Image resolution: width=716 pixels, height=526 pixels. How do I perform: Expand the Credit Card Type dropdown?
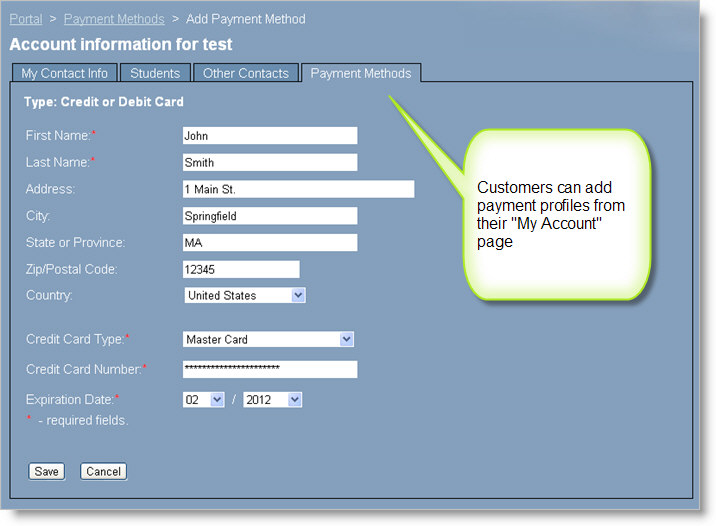268,339
